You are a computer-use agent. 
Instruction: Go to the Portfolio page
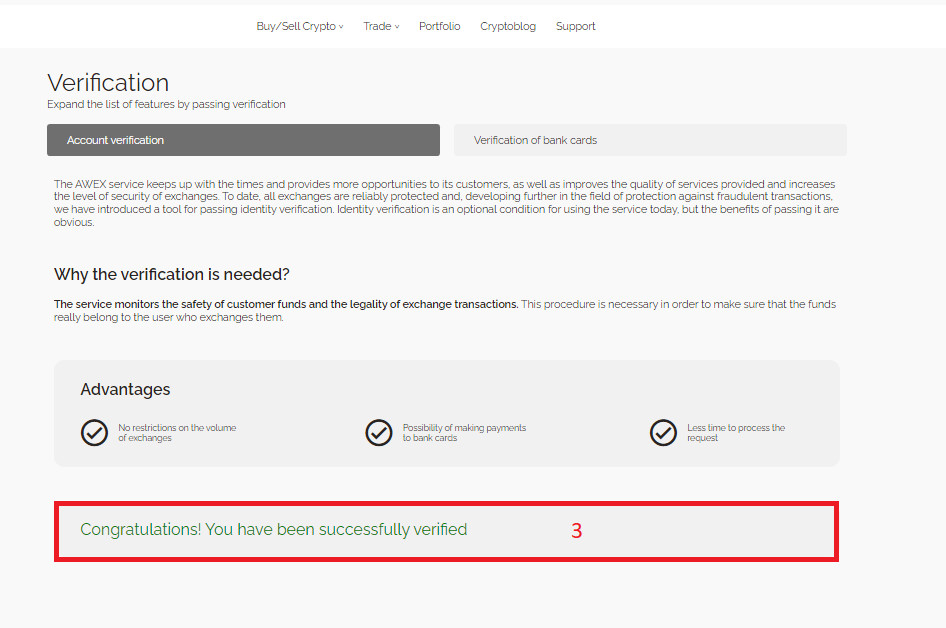(x=439, y=26)
